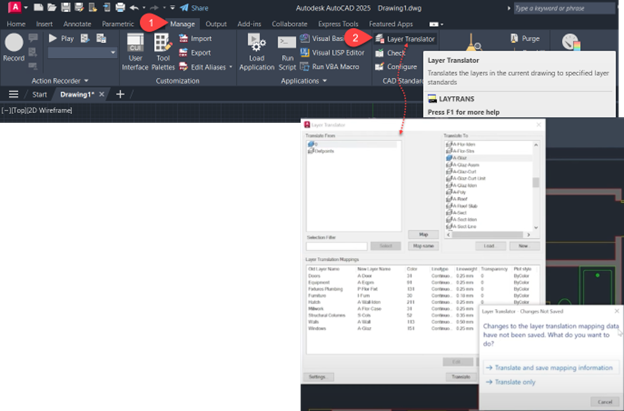624x411 pixels.
Task: Add a new drawing tab with plus icon
Action: [120, 94]
